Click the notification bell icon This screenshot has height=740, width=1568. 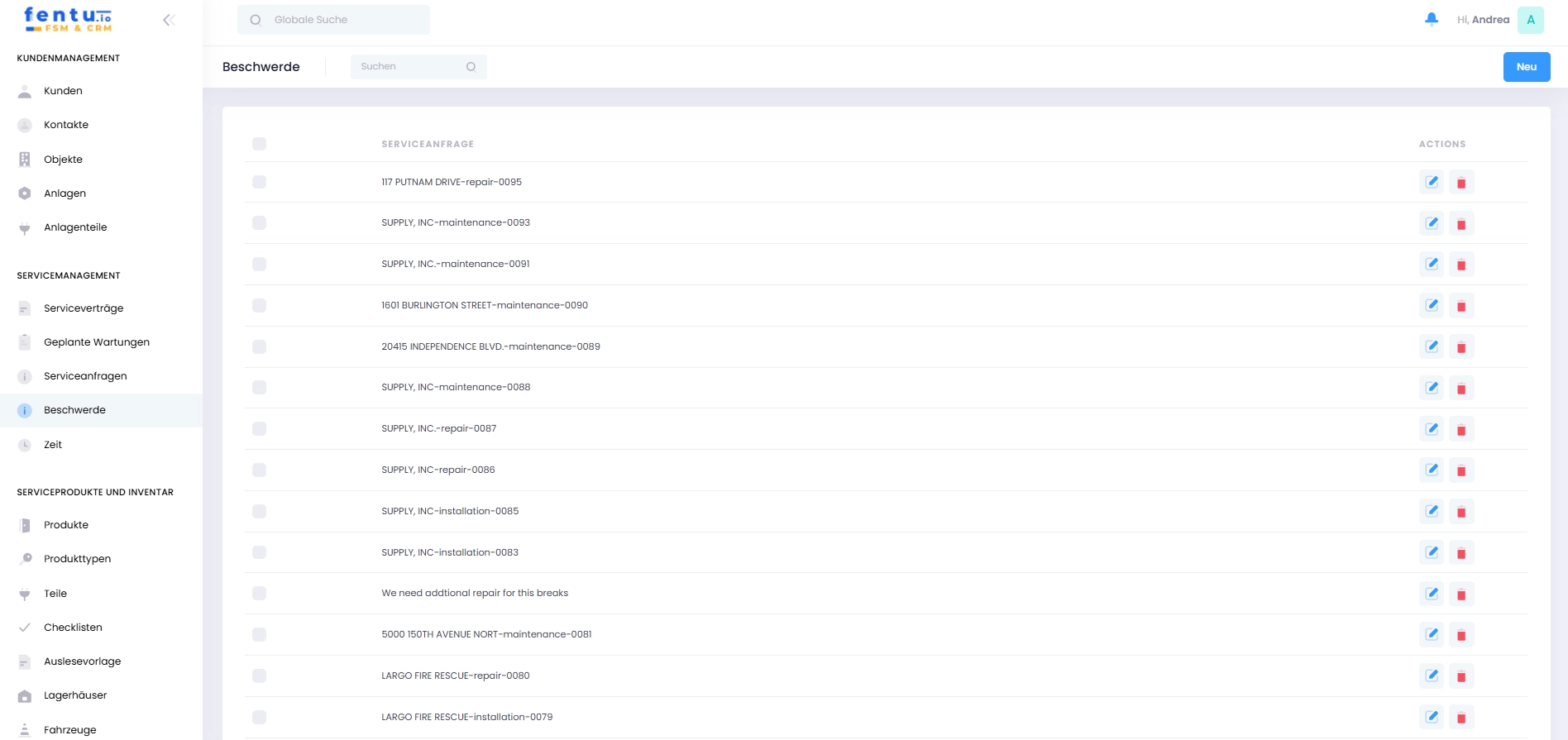tap(1431, 19)
